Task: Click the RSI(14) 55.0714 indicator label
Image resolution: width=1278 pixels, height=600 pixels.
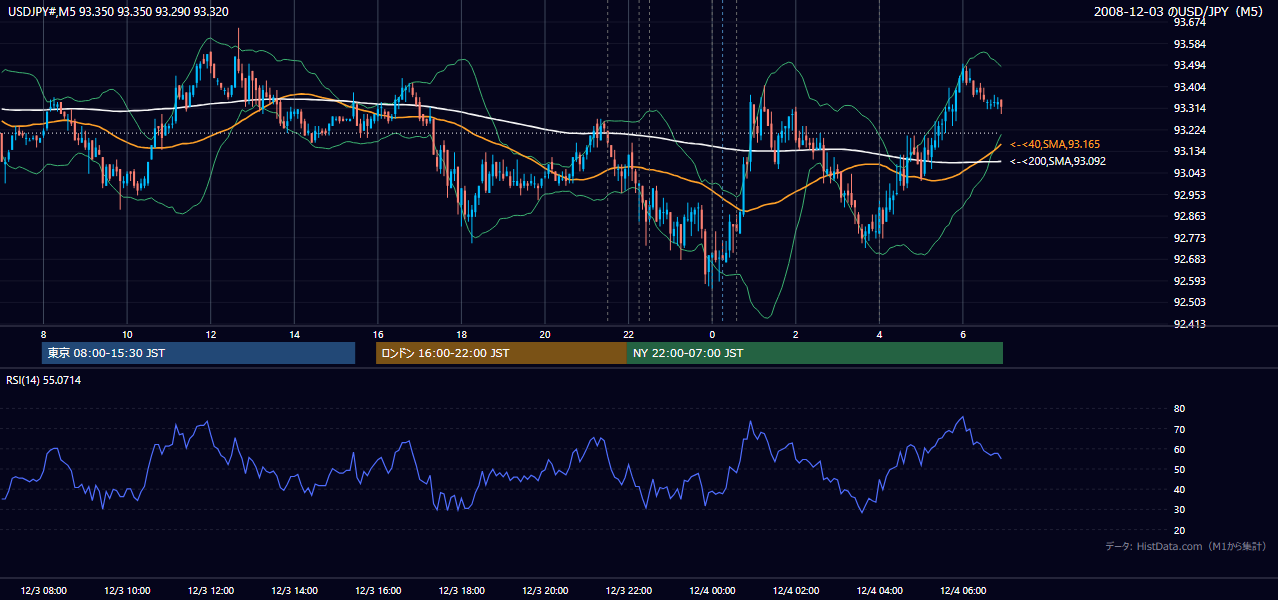Action: pos(44,380)
